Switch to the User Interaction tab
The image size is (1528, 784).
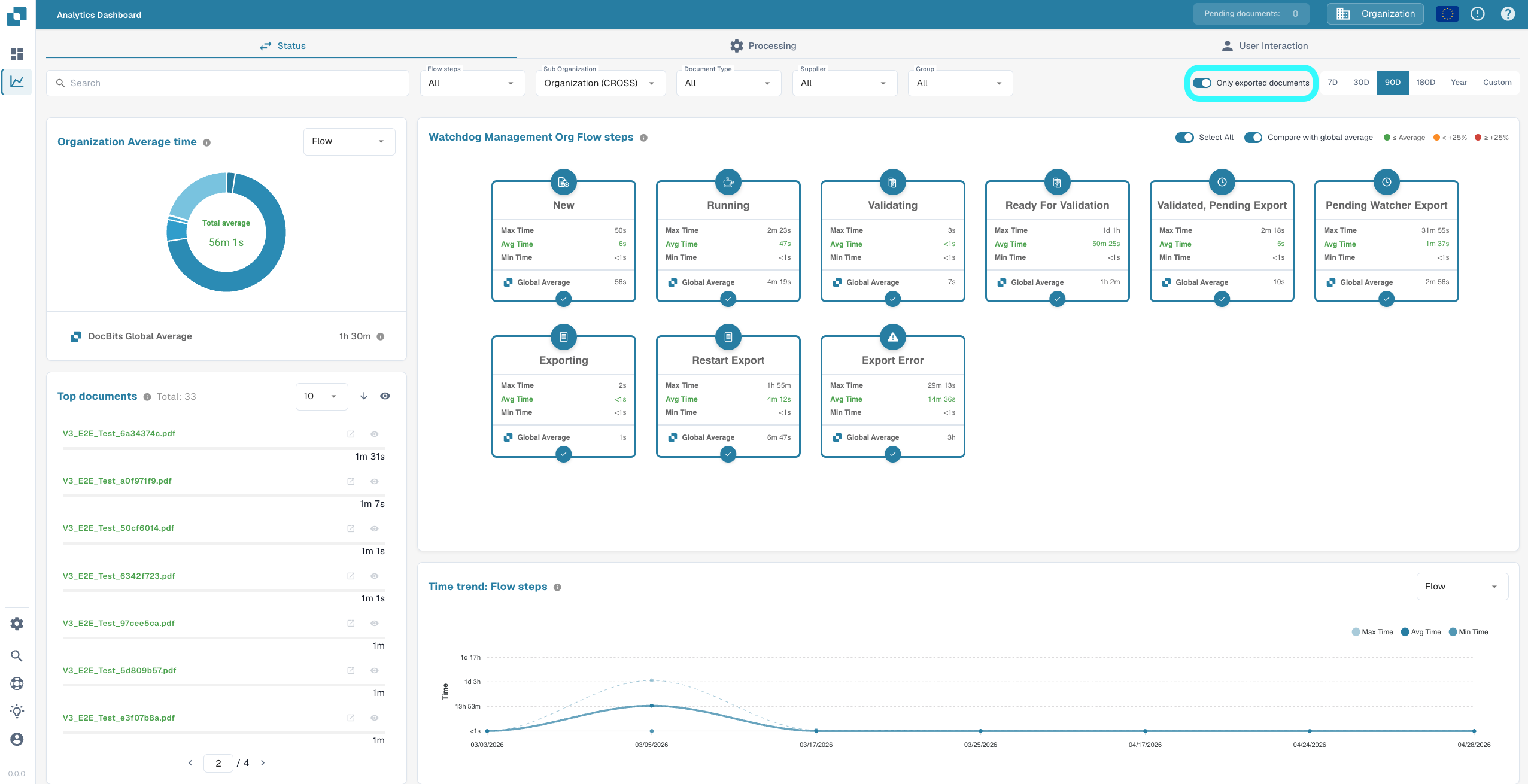click(x=1264, y=46)
